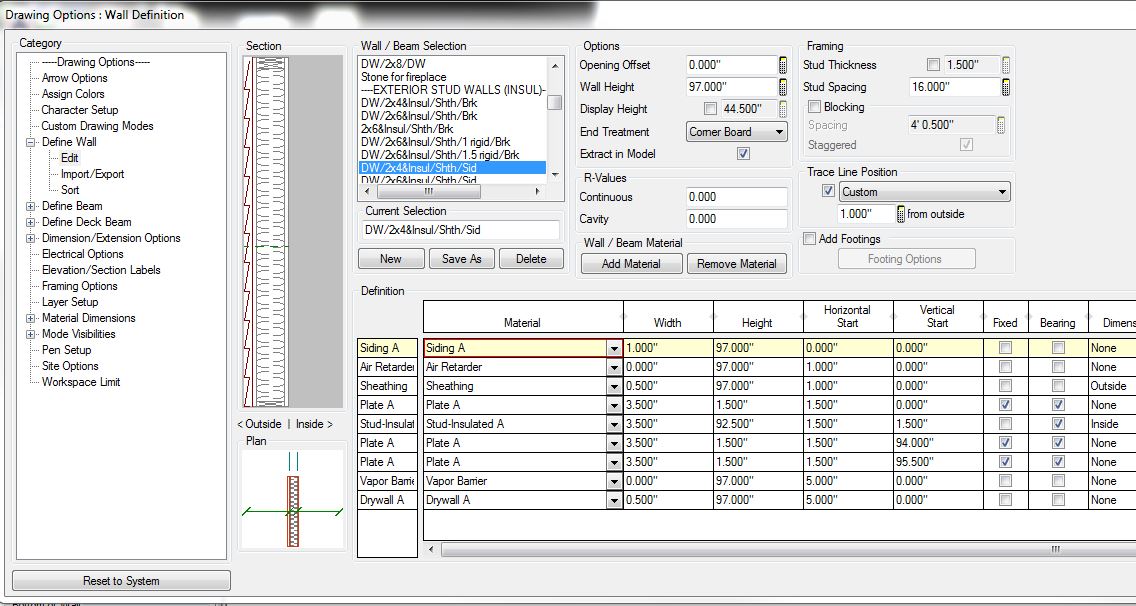Screen dimensions: 1136x606
Task: Click the Reset to System button
Action: coord(120,580)
